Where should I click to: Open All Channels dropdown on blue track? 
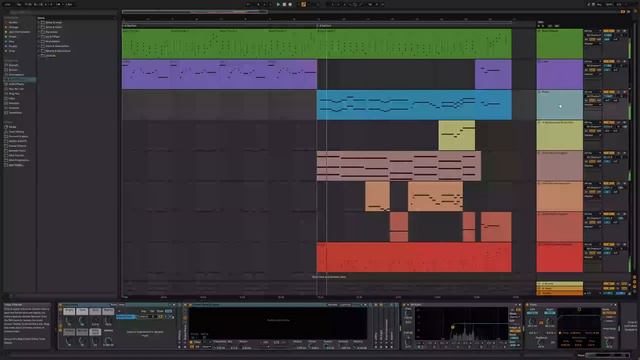click(x=594, y=96)
